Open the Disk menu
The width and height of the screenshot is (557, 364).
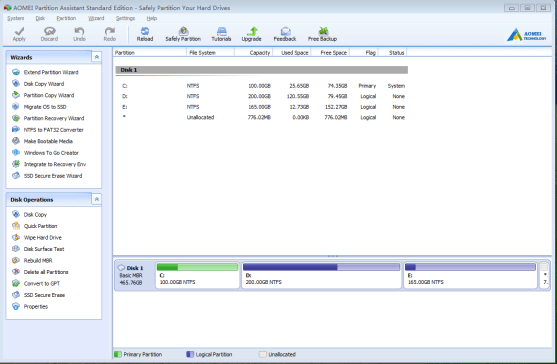coord(40,18)
